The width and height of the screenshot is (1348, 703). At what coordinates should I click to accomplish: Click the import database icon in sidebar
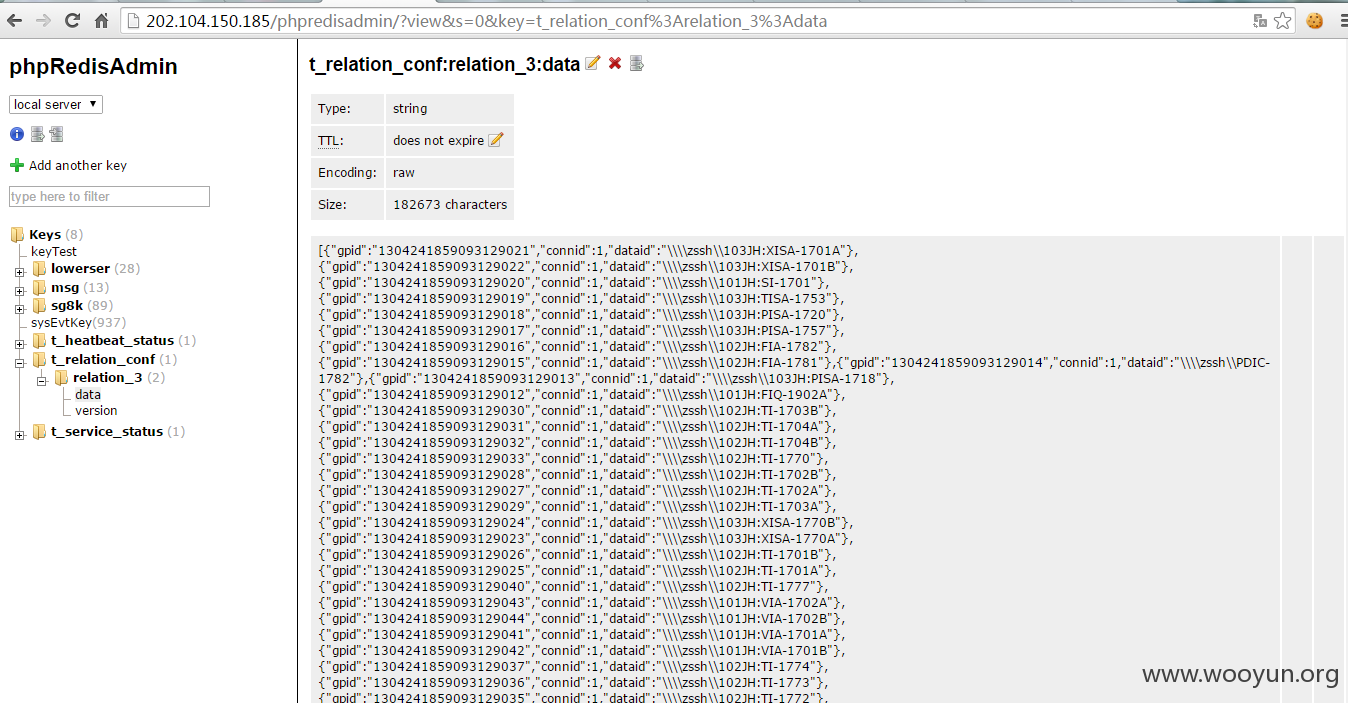coord(56,134)
